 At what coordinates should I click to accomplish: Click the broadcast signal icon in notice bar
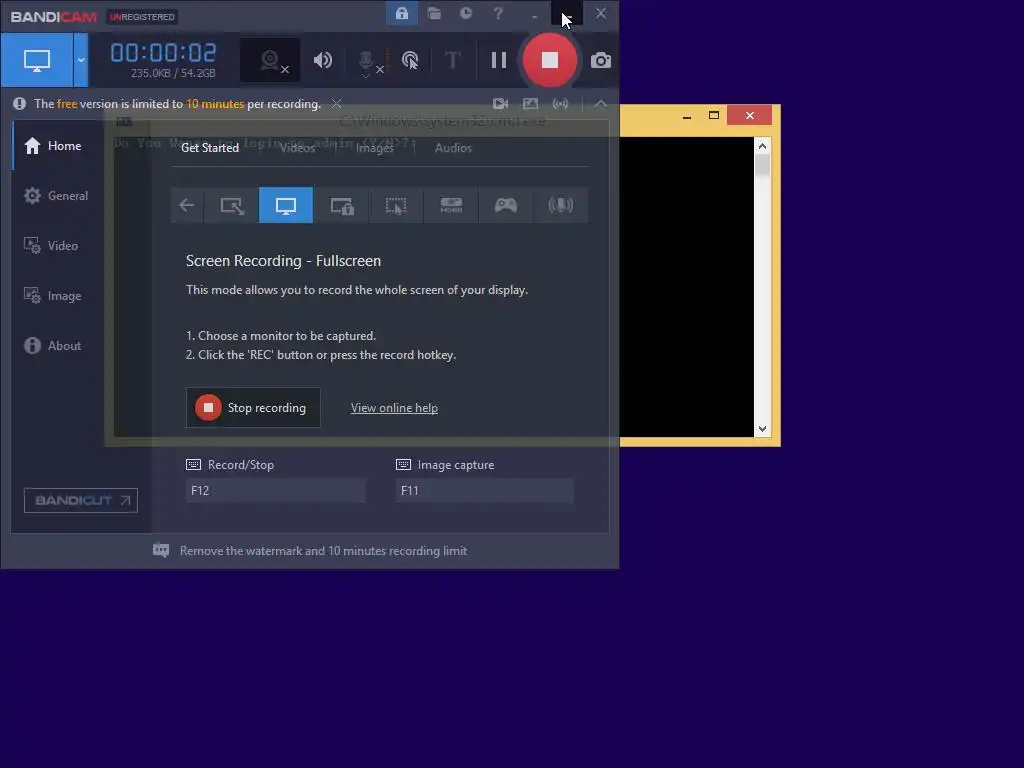coord(560,104)
